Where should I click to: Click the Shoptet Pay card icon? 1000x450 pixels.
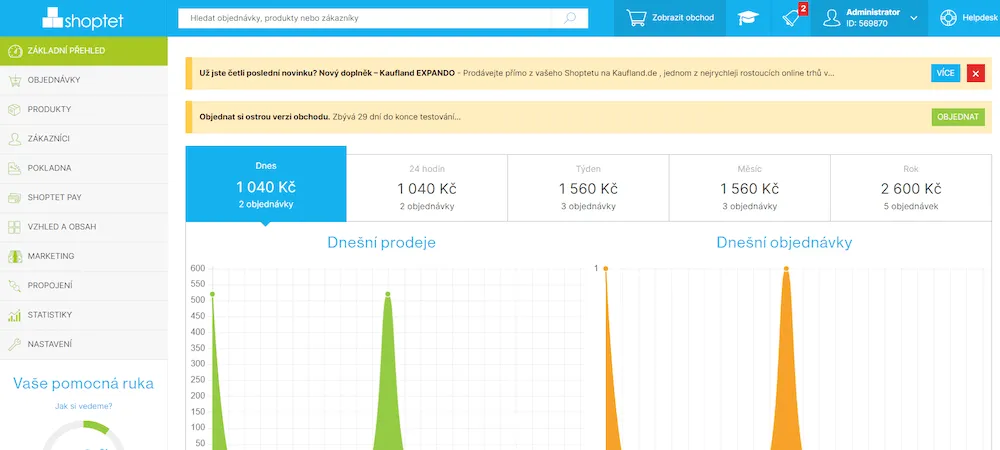point(15,198)
